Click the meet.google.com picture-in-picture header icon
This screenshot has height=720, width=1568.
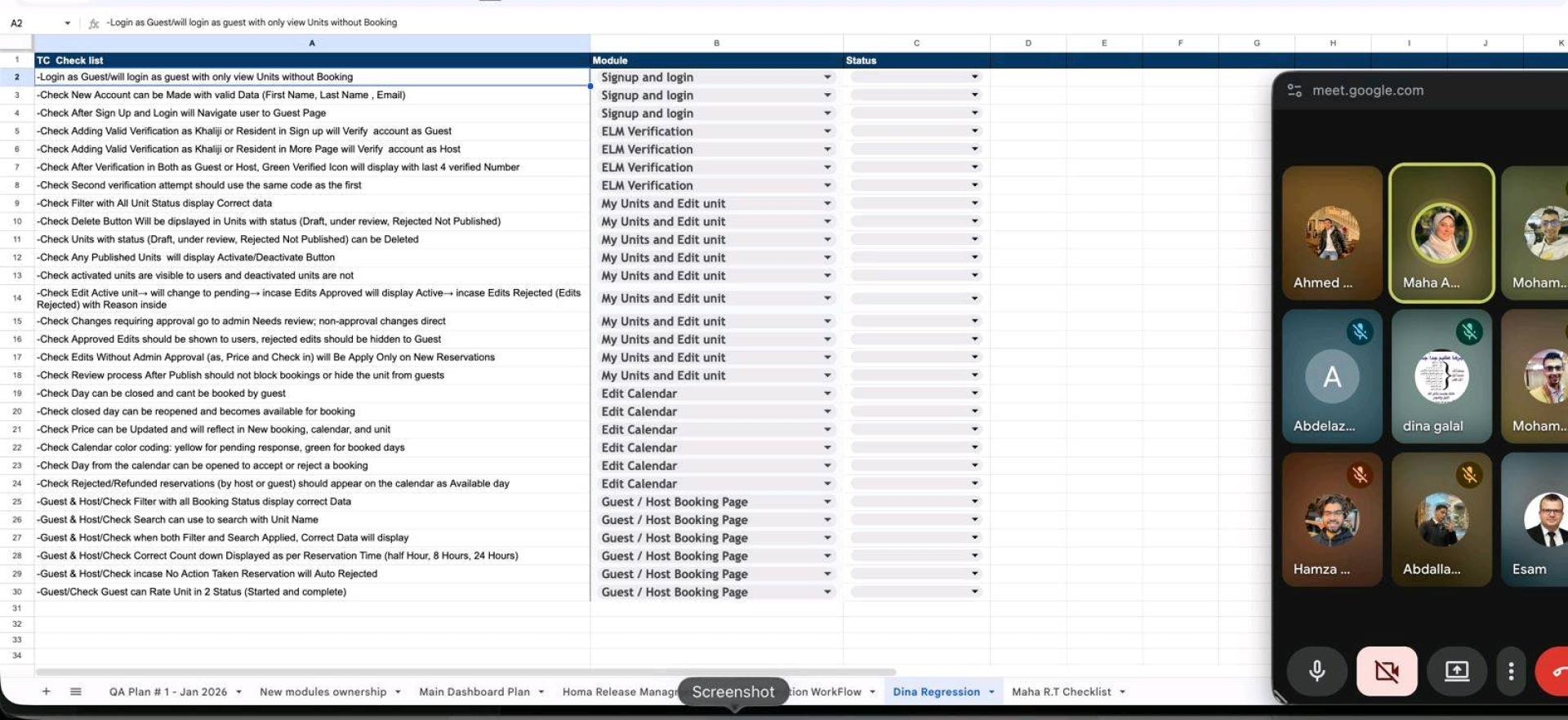point(1294,91)
